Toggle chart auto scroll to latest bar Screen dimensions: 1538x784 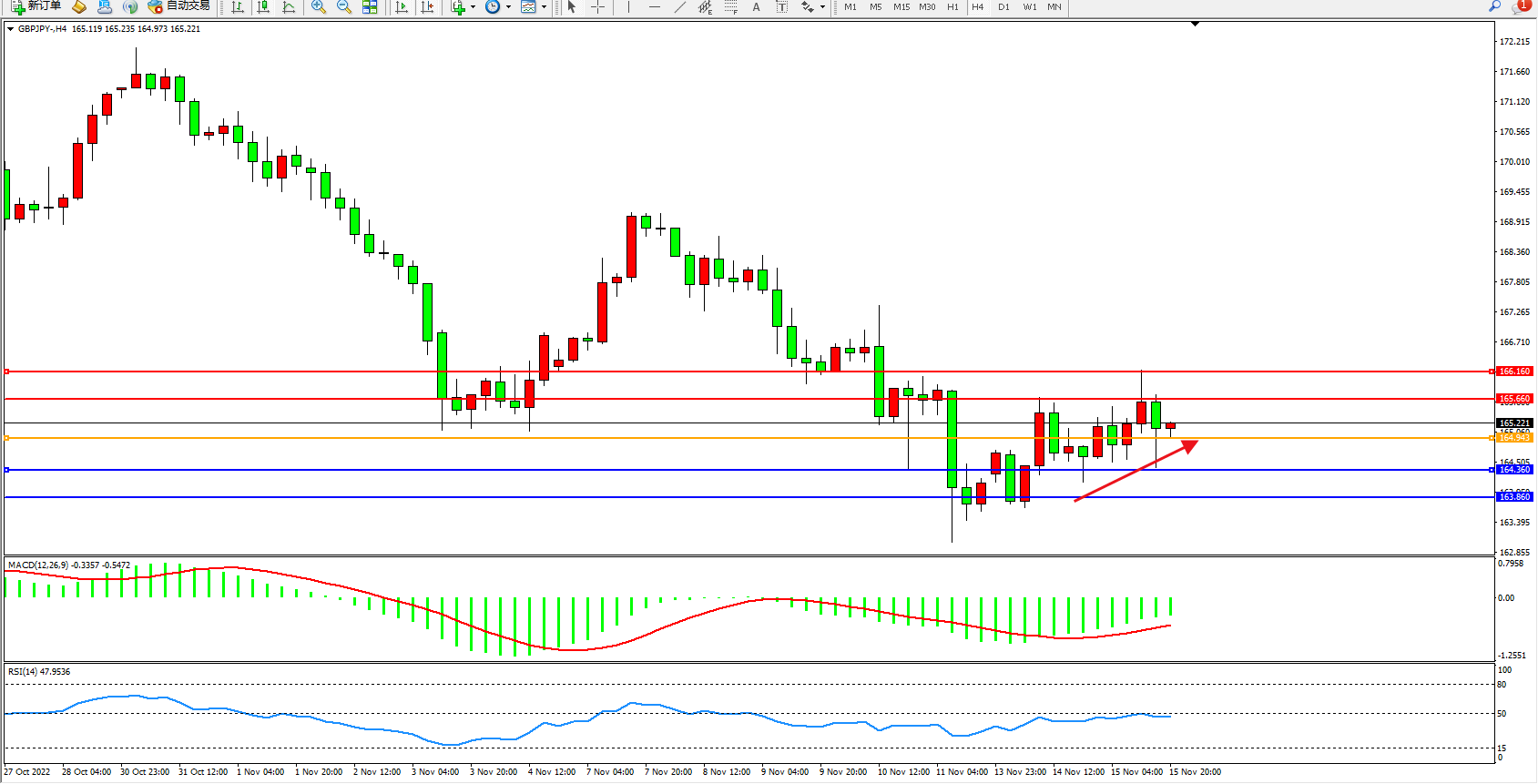coord(402,6)
